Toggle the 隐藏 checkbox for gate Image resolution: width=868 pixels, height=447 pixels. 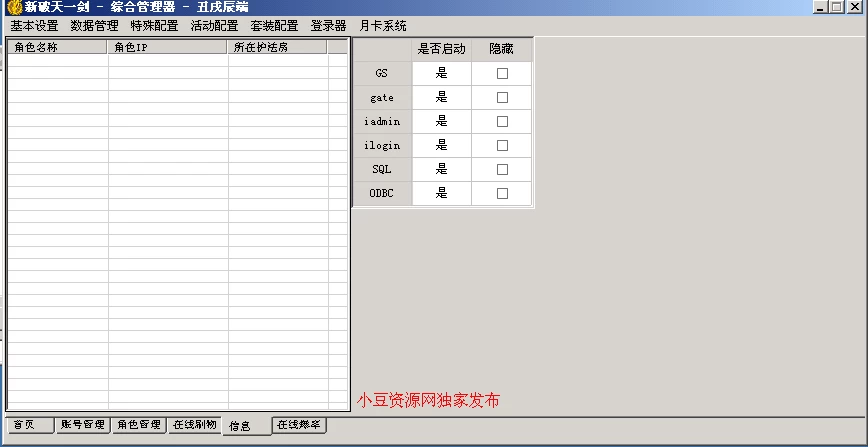pyautogui.click(x=502, y=97)
